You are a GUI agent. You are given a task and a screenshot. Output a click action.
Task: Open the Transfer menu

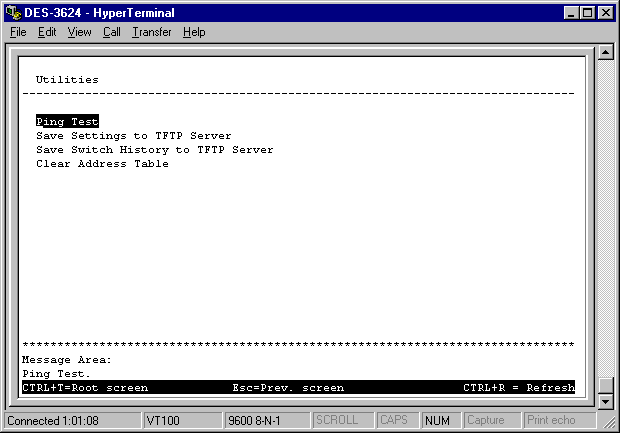151,32
